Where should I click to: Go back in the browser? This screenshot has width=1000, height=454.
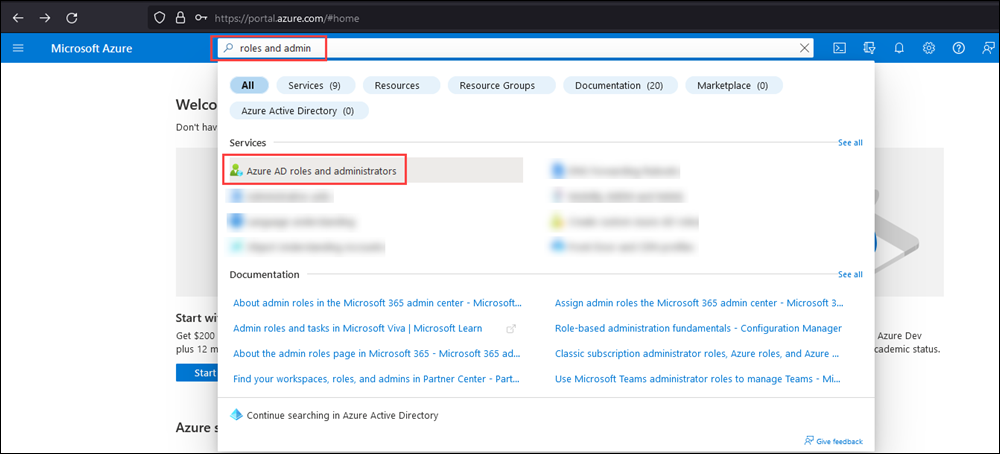pos(18,17)
